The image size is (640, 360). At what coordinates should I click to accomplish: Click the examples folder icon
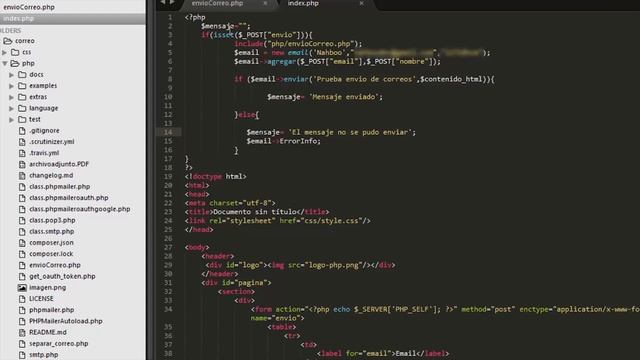coord(22,86)
